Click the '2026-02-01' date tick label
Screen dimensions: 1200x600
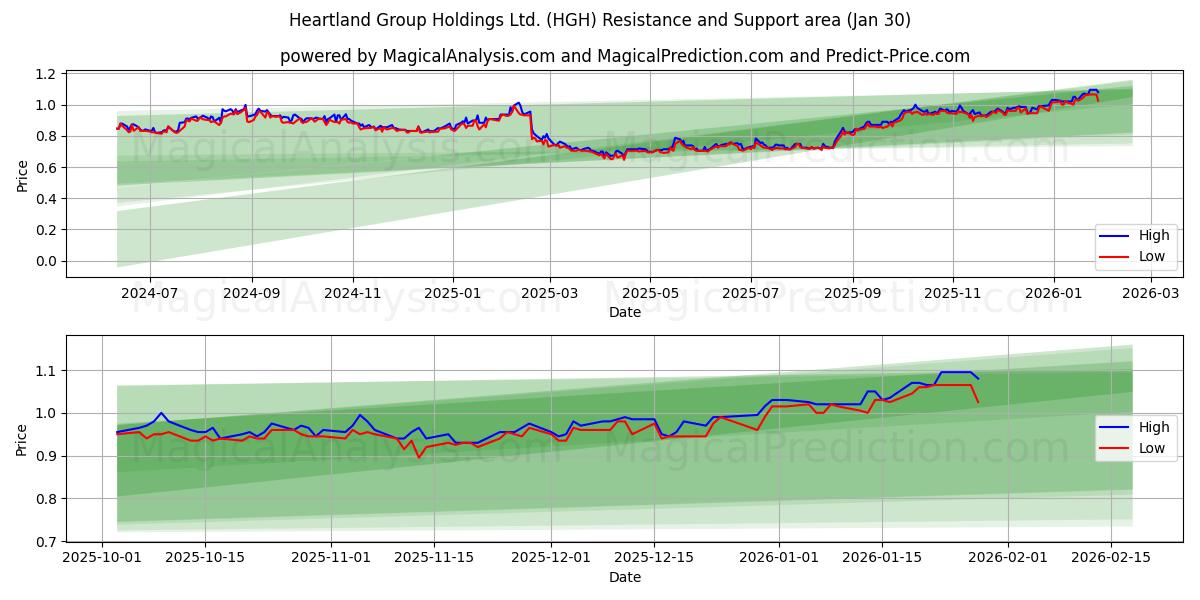click(x=1006, y=559)
